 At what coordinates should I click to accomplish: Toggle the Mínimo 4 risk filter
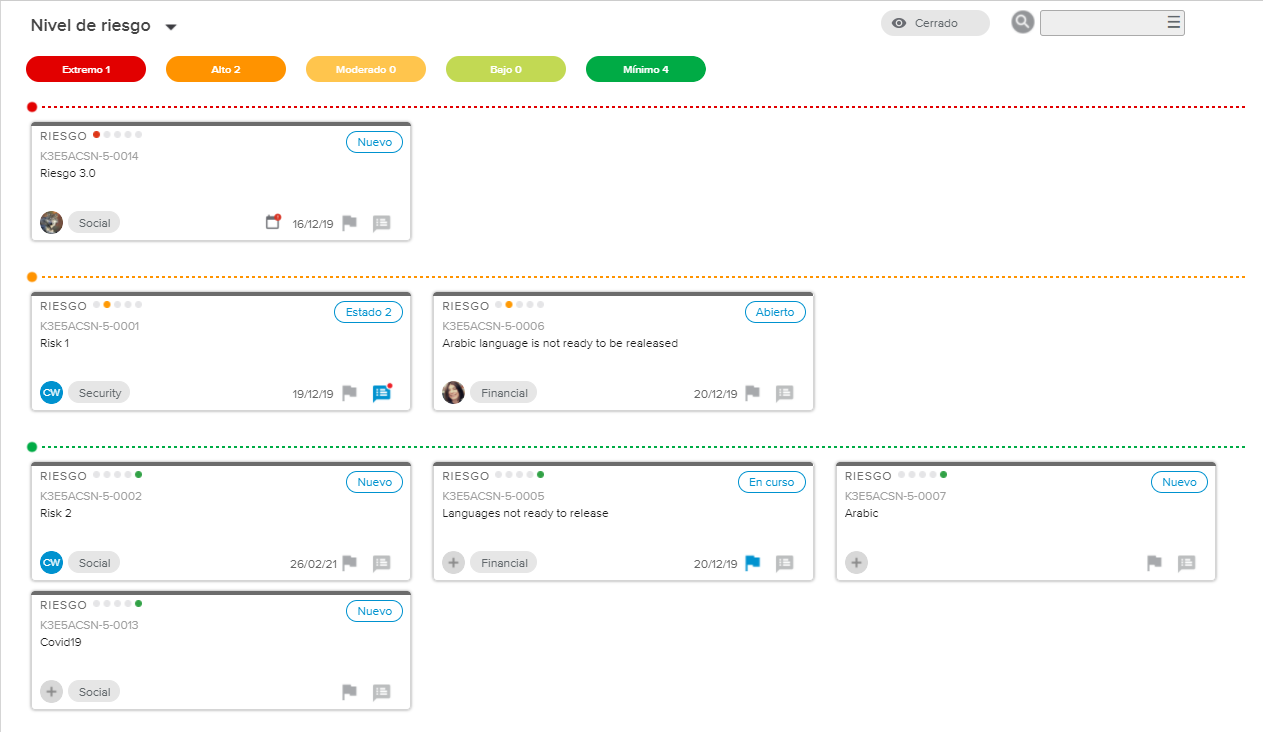[645, 69]
